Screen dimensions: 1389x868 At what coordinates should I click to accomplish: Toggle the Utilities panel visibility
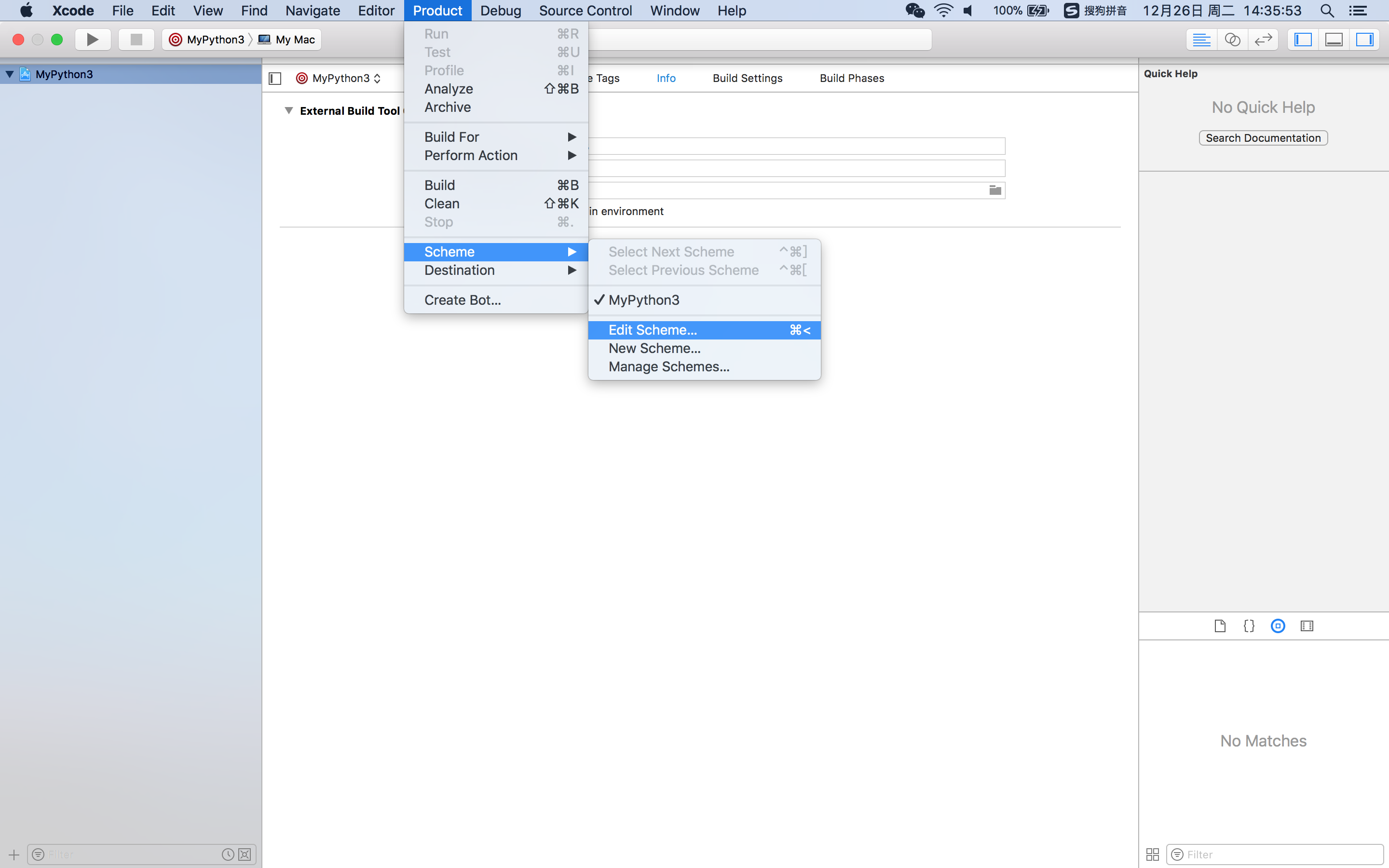coord(1364,40)
